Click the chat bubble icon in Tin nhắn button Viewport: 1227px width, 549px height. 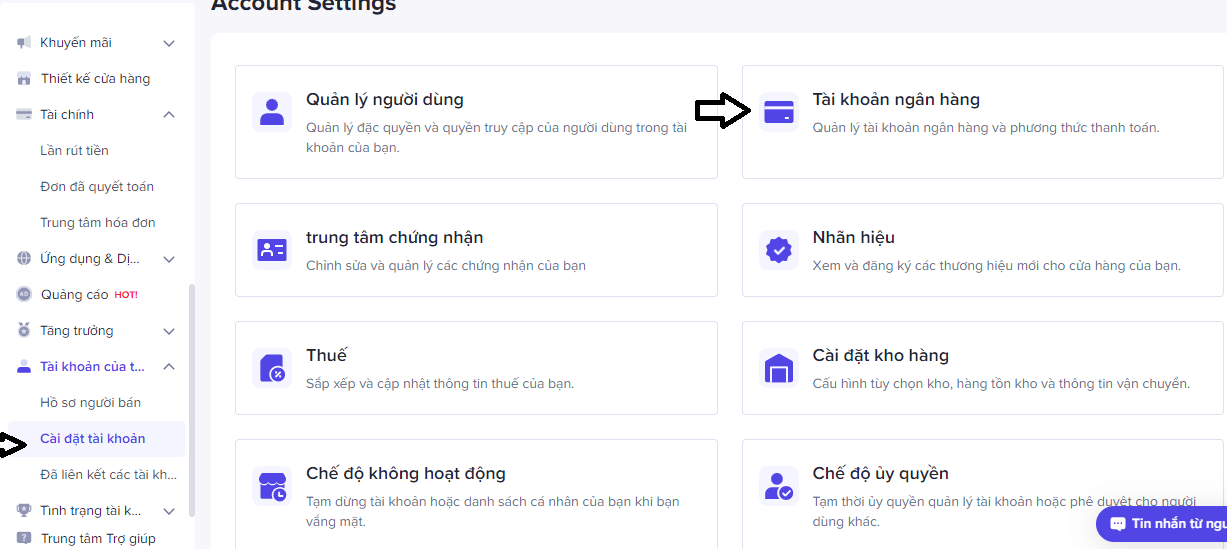click(x=1117, y=524)
